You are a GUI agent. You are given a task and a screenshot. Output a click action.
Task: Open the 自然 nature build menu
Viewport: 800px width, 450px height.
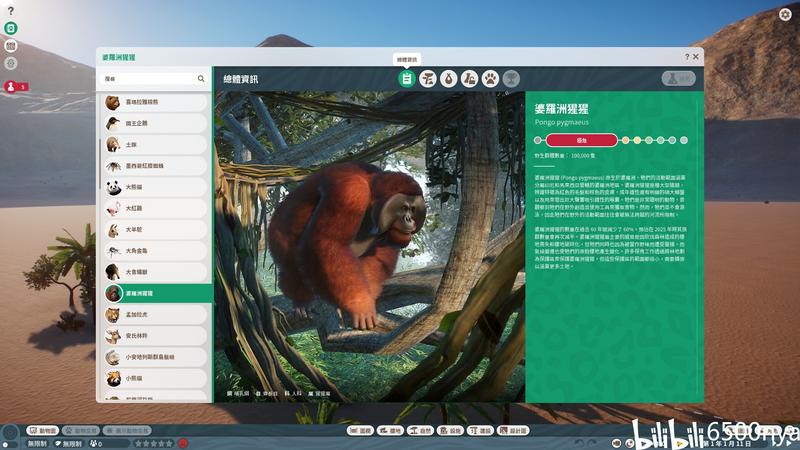coord(420,431)
